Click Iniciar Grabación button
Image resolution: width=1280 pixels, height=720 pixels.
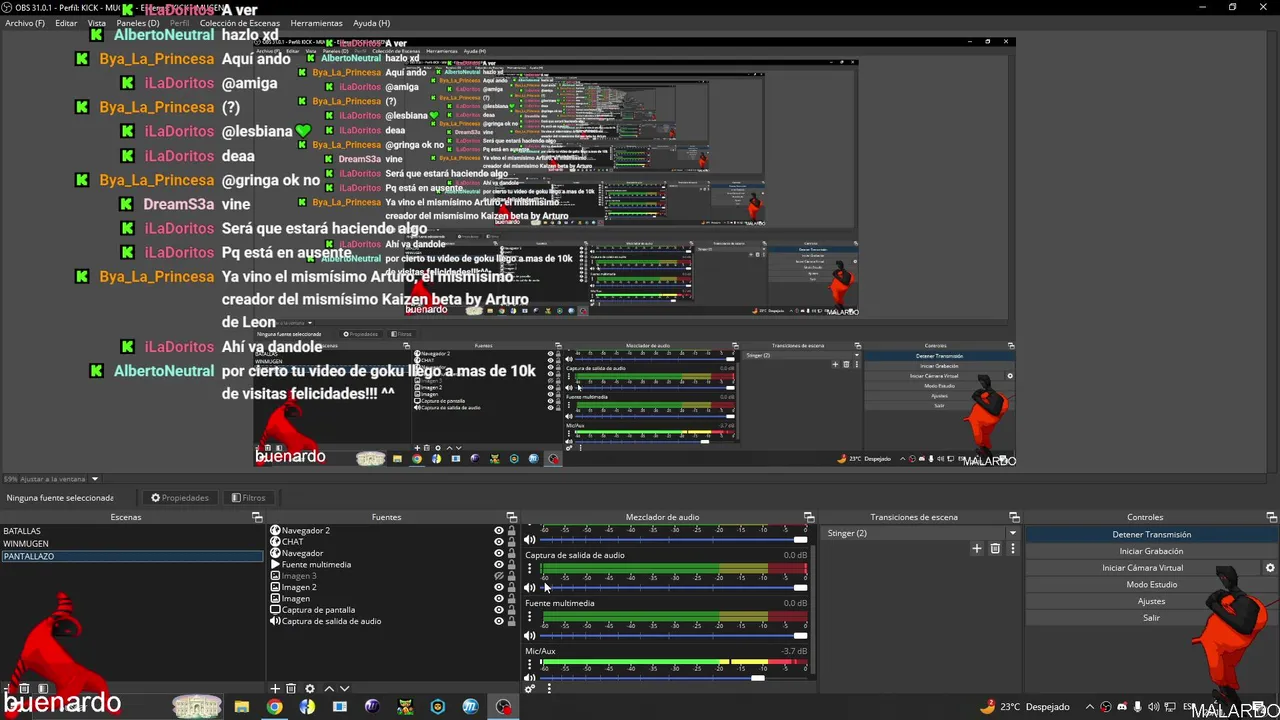coord(1151,551)
